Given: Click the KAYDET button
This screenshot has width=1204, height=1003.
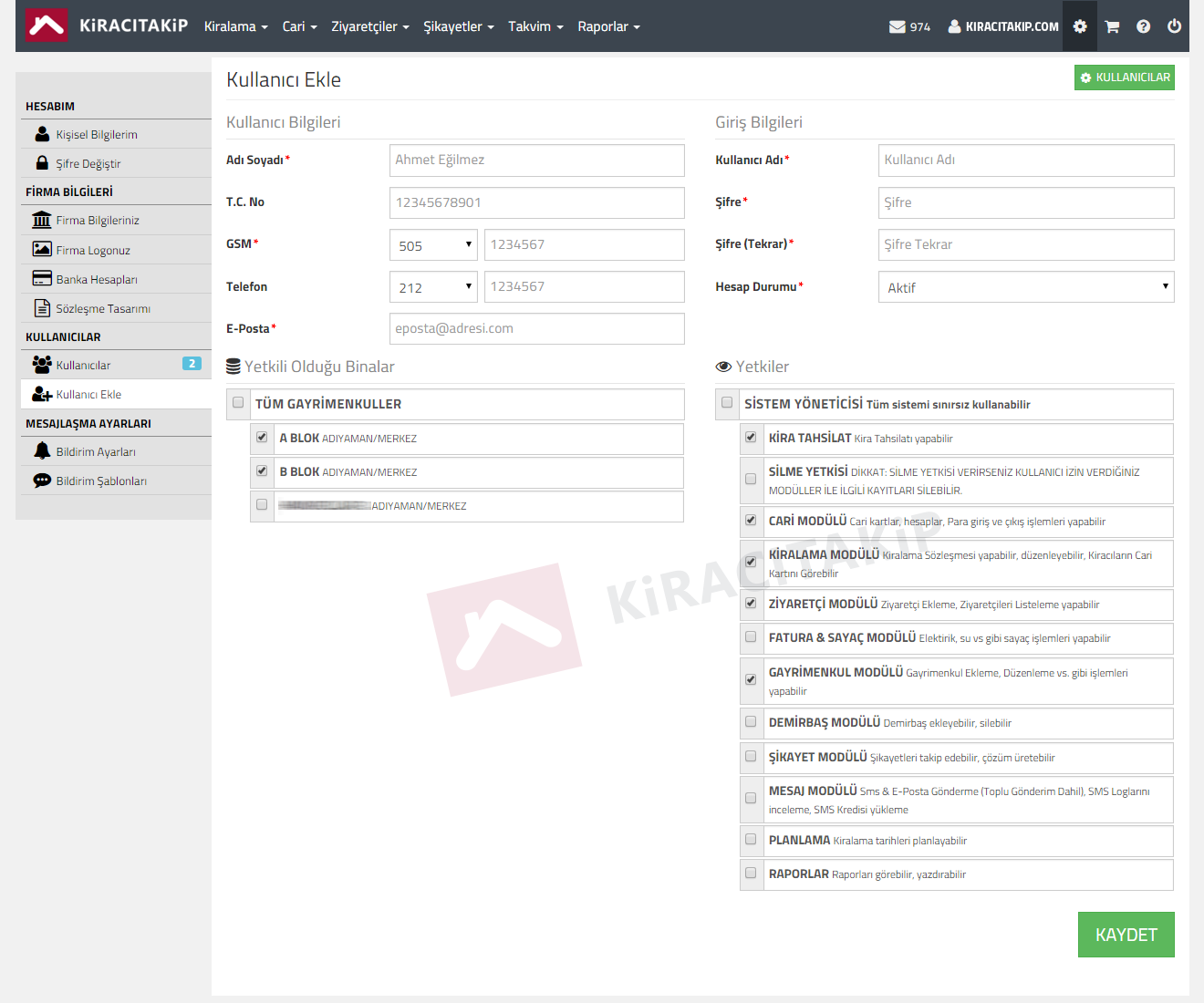Looking at the screenshot, I should 1126,935.
